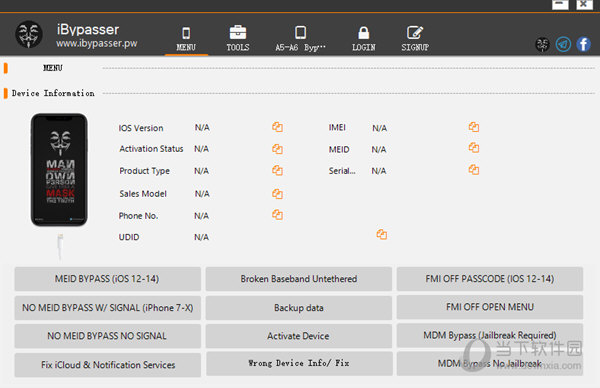Copy the IMEI value
The height and width of the screenshot is (388, 600).
474,127
